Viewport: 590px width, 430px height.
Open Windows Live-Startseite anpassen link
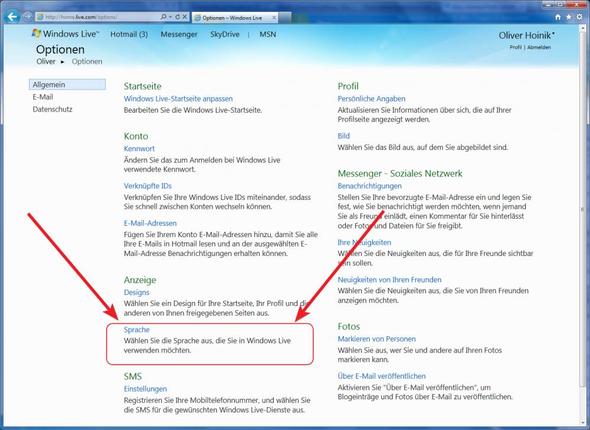178,99
